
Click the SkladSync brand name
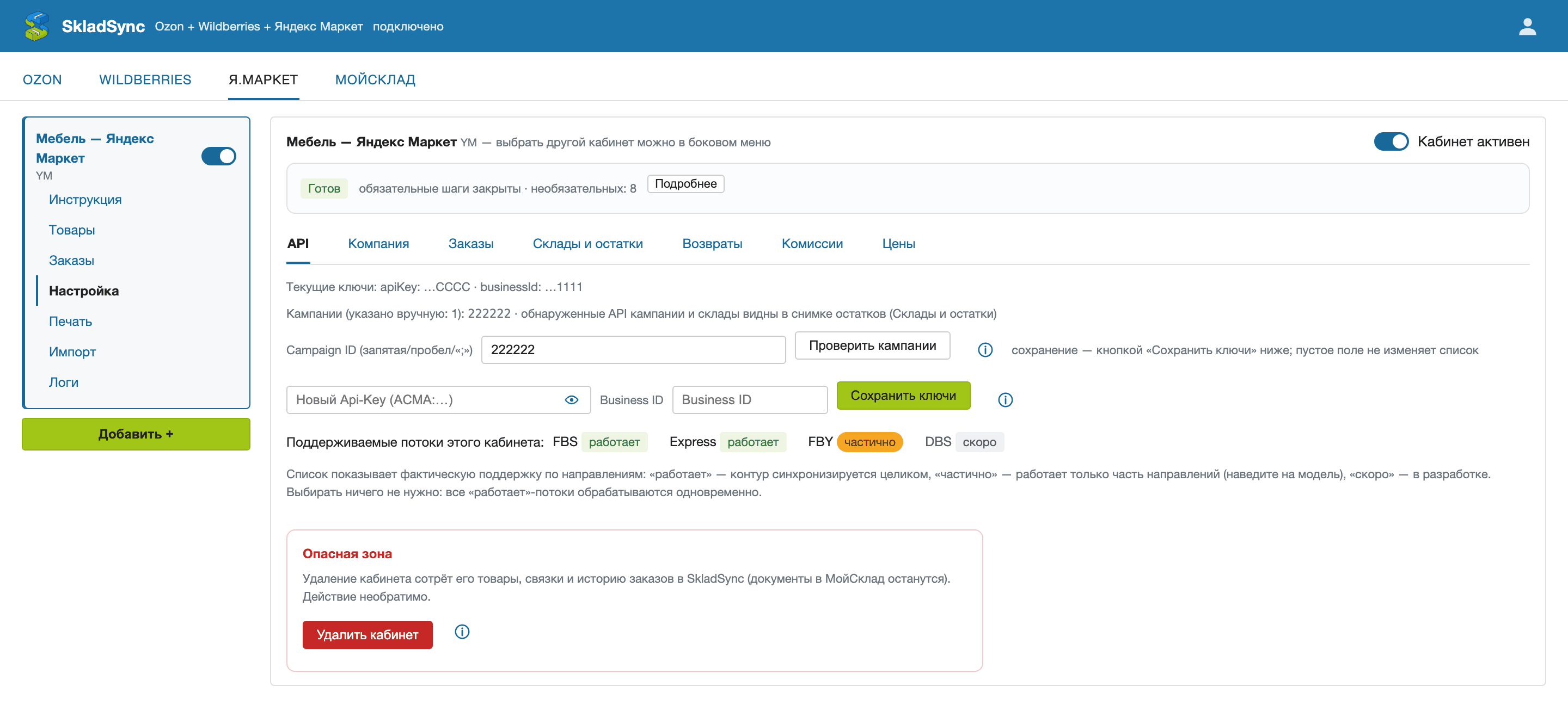[x=103, y=26]
